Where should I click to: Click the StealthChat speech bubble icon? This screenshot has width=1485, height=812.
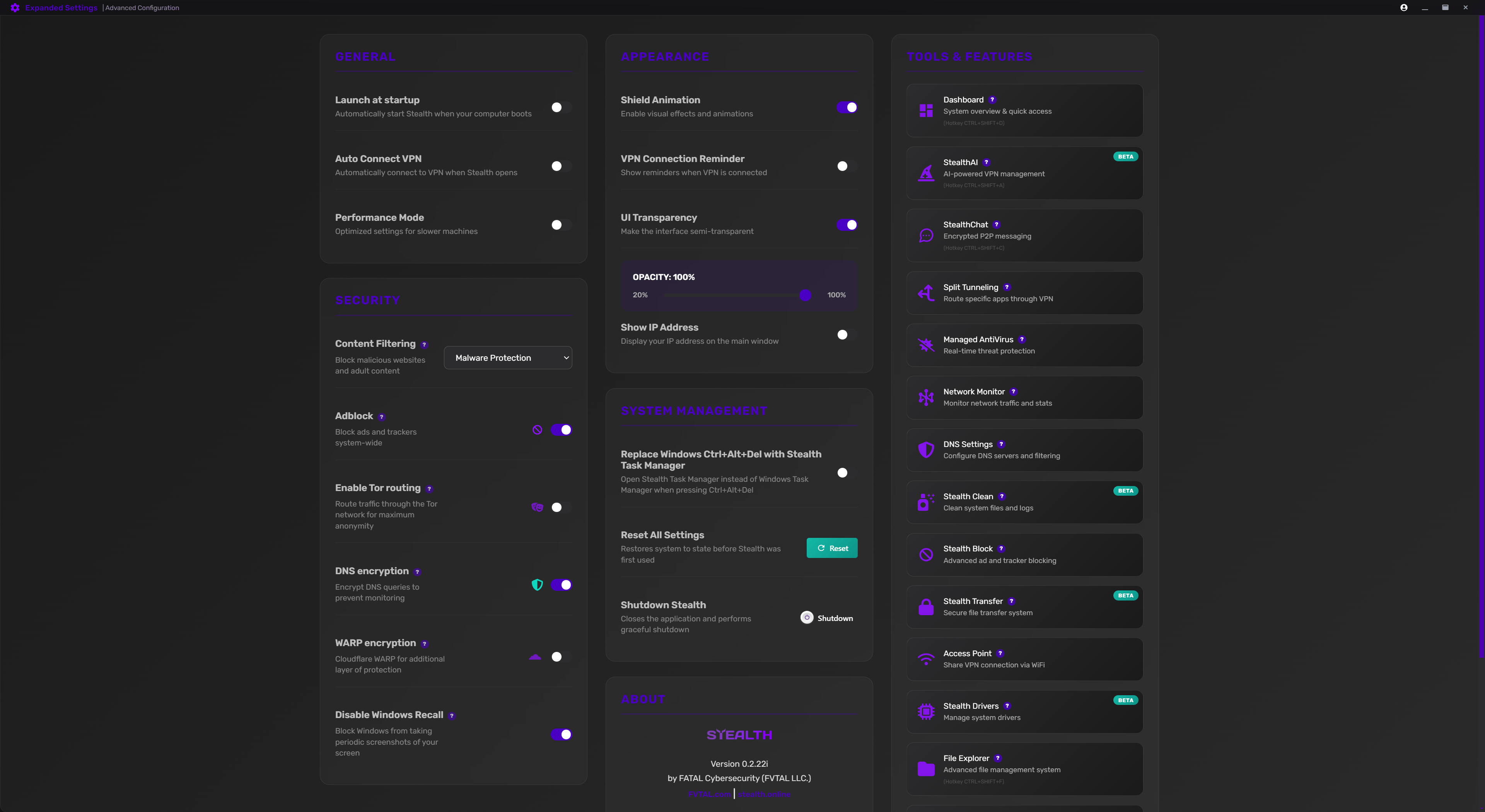(x=926, y=235)
